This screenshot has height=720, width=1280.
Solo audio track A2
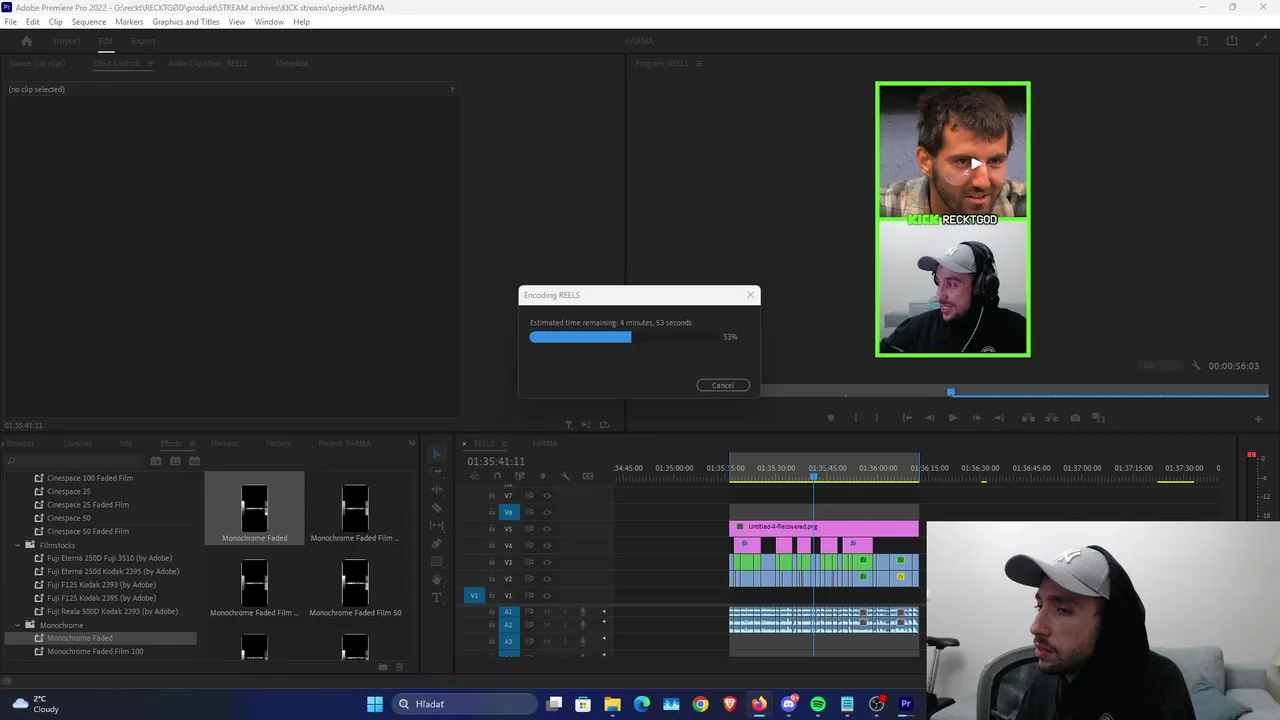click(x=565, y=625)
